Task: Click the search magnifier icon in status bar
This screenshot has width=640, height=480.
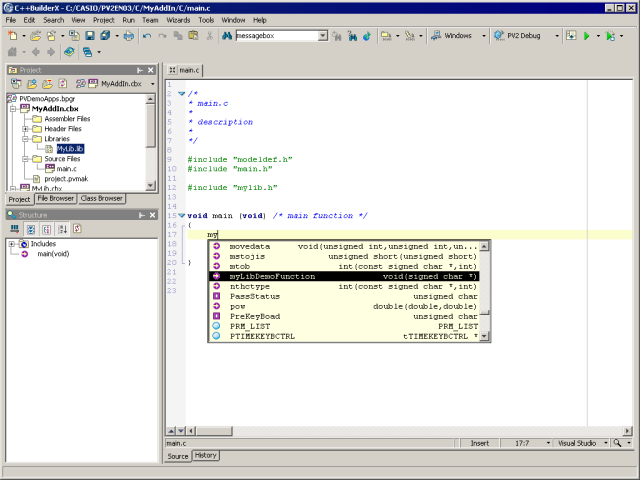Action: (x=617, y=443)
